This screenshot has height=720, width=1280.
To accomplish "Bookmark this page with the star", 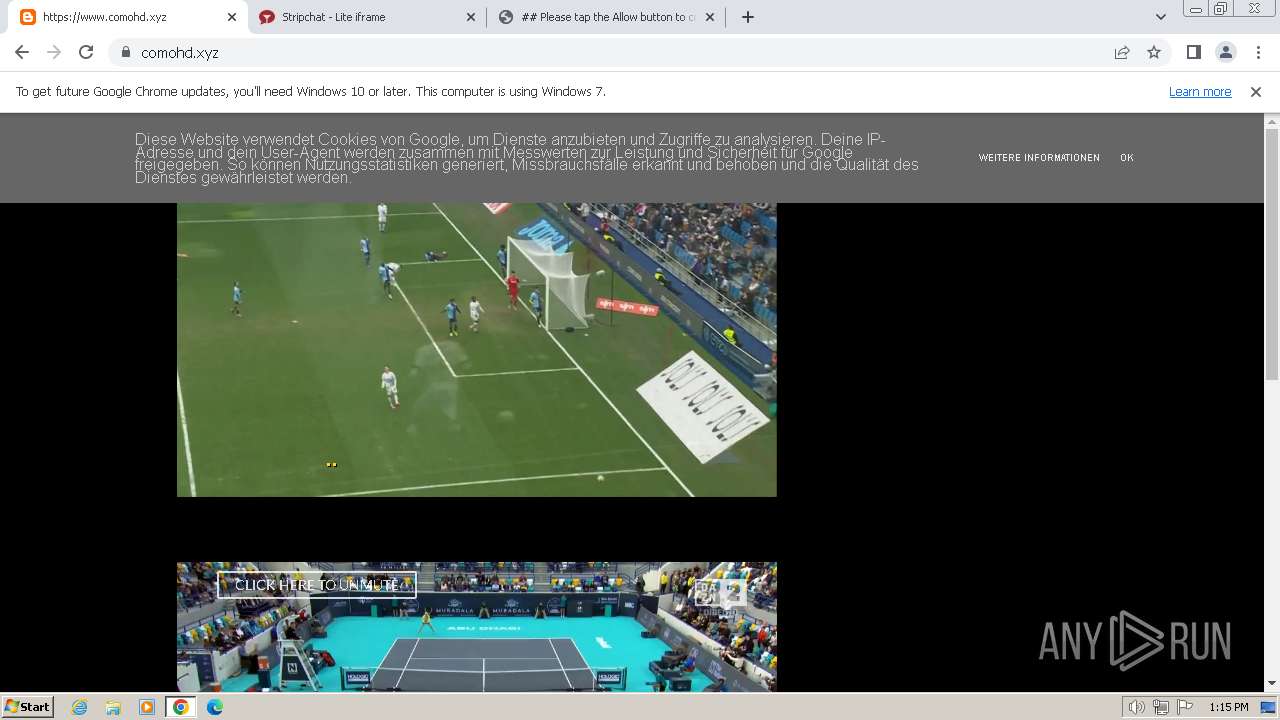I will click(1154, 53).
